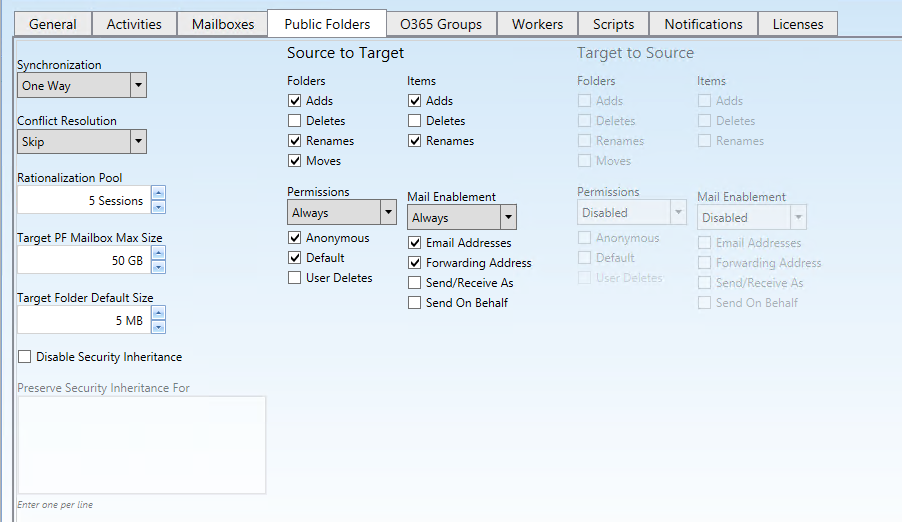Decrease Target Folder Default Size value

point(158,327)
